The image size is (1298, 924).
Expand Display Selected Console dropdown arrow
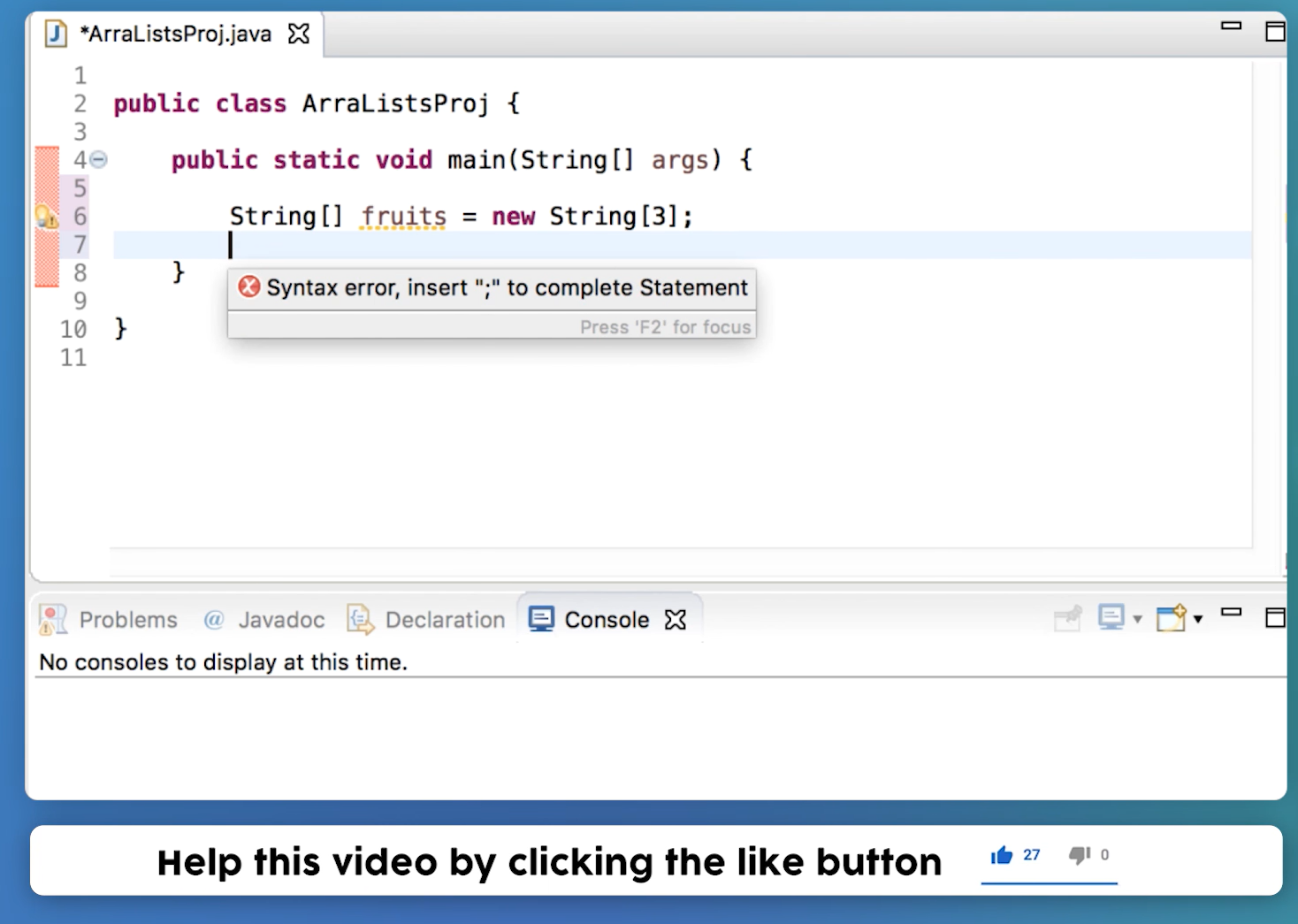tap(1137, 619)
